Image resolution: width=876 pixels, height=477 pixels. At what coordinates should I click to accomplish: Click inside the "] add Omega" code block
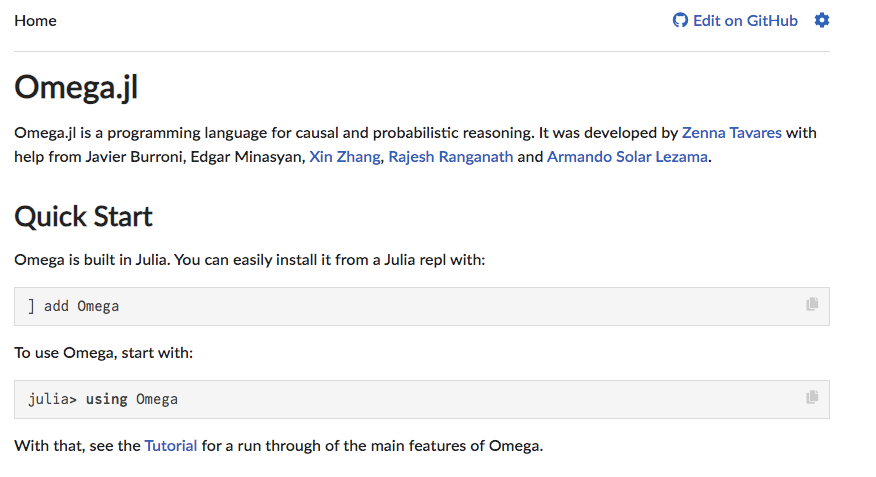click(x=422, y=307)
